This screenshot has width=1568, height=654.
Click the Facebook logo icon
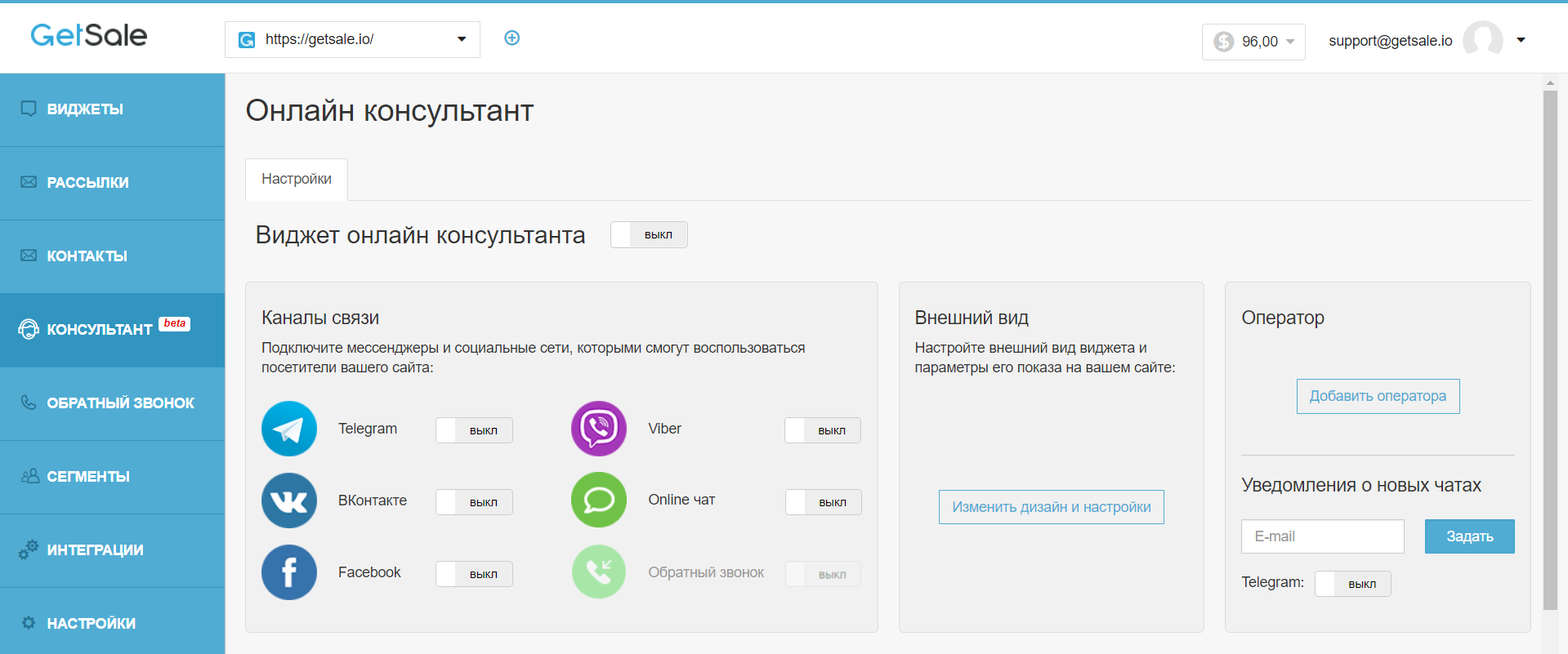click(x=289, y=572)
